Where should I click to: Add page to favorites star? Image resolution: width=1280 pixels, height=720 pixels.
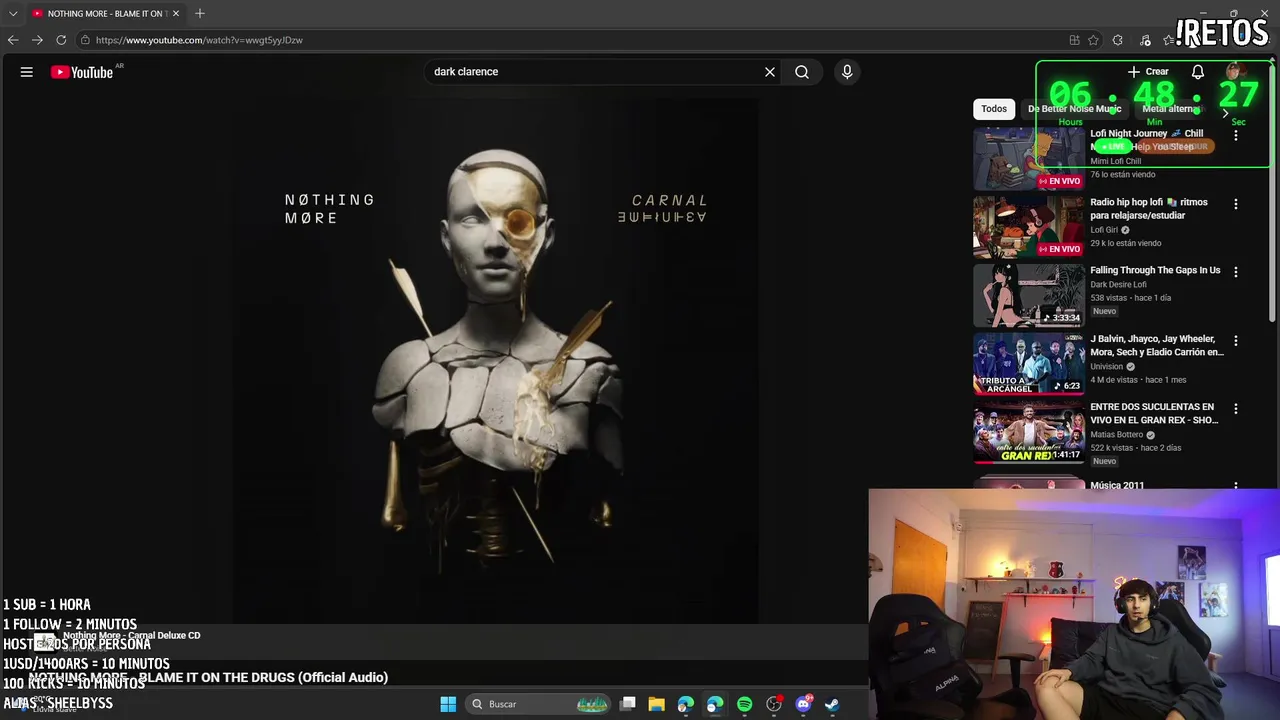tap(1093, 40)
